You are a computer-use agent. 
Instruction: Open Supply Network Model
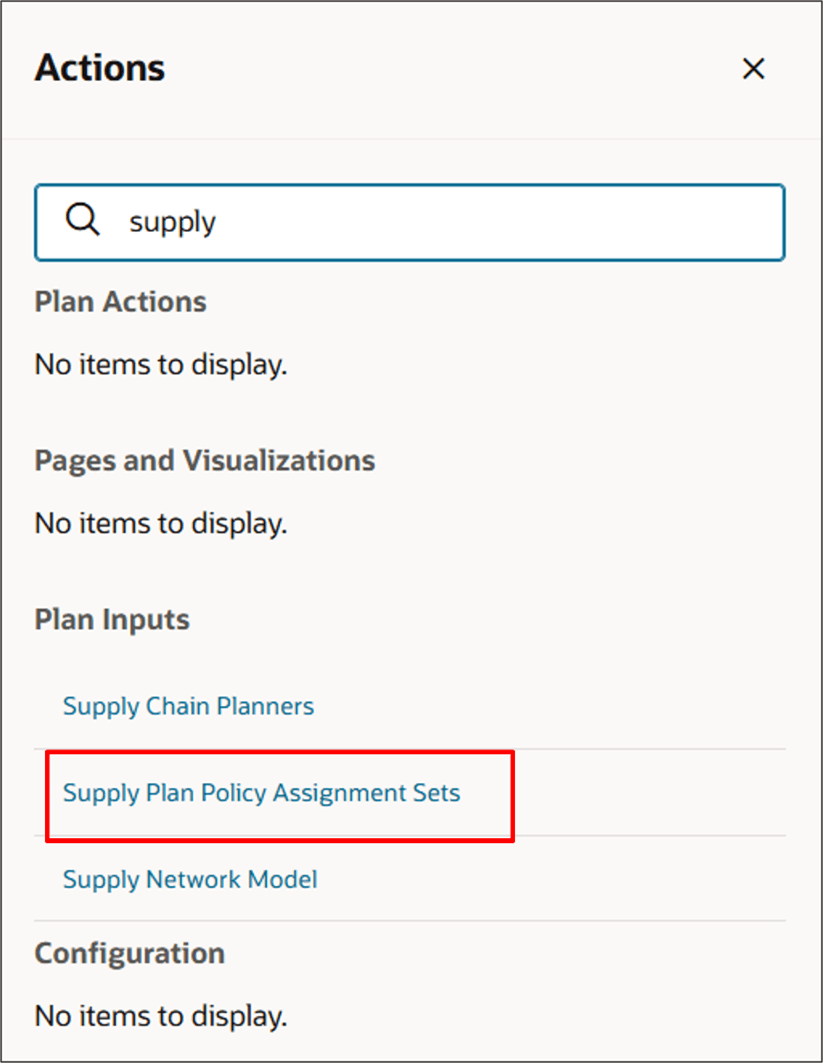coord(189,880)
